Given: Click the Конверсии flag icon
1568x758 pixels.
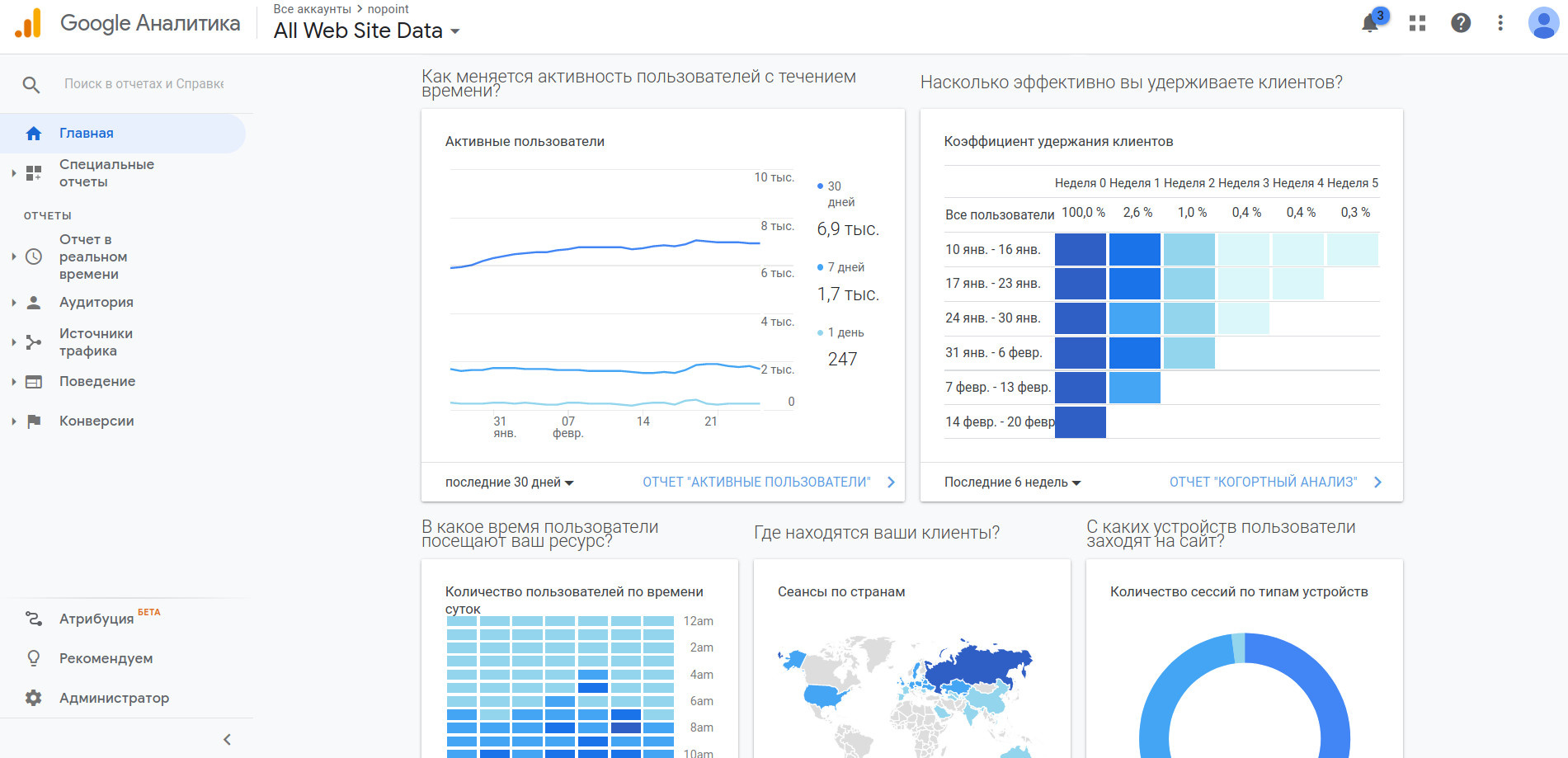Looking at the screenshot, I should (x=34, y=421).
